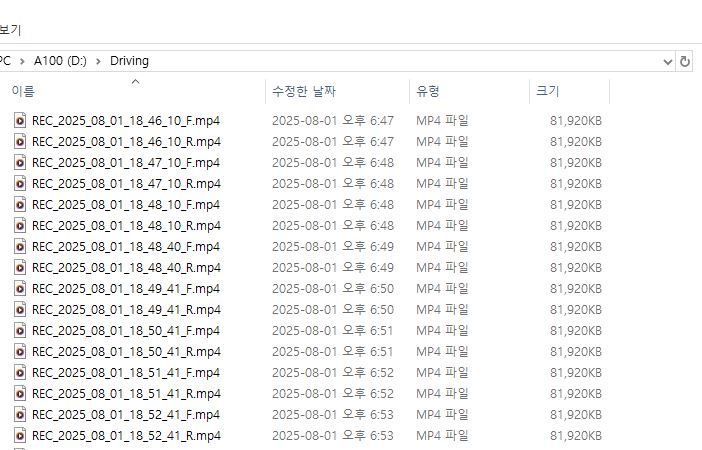The image size is (702, 450).
Task: Refresh the Driving folder view
Action: coord(685,61)
